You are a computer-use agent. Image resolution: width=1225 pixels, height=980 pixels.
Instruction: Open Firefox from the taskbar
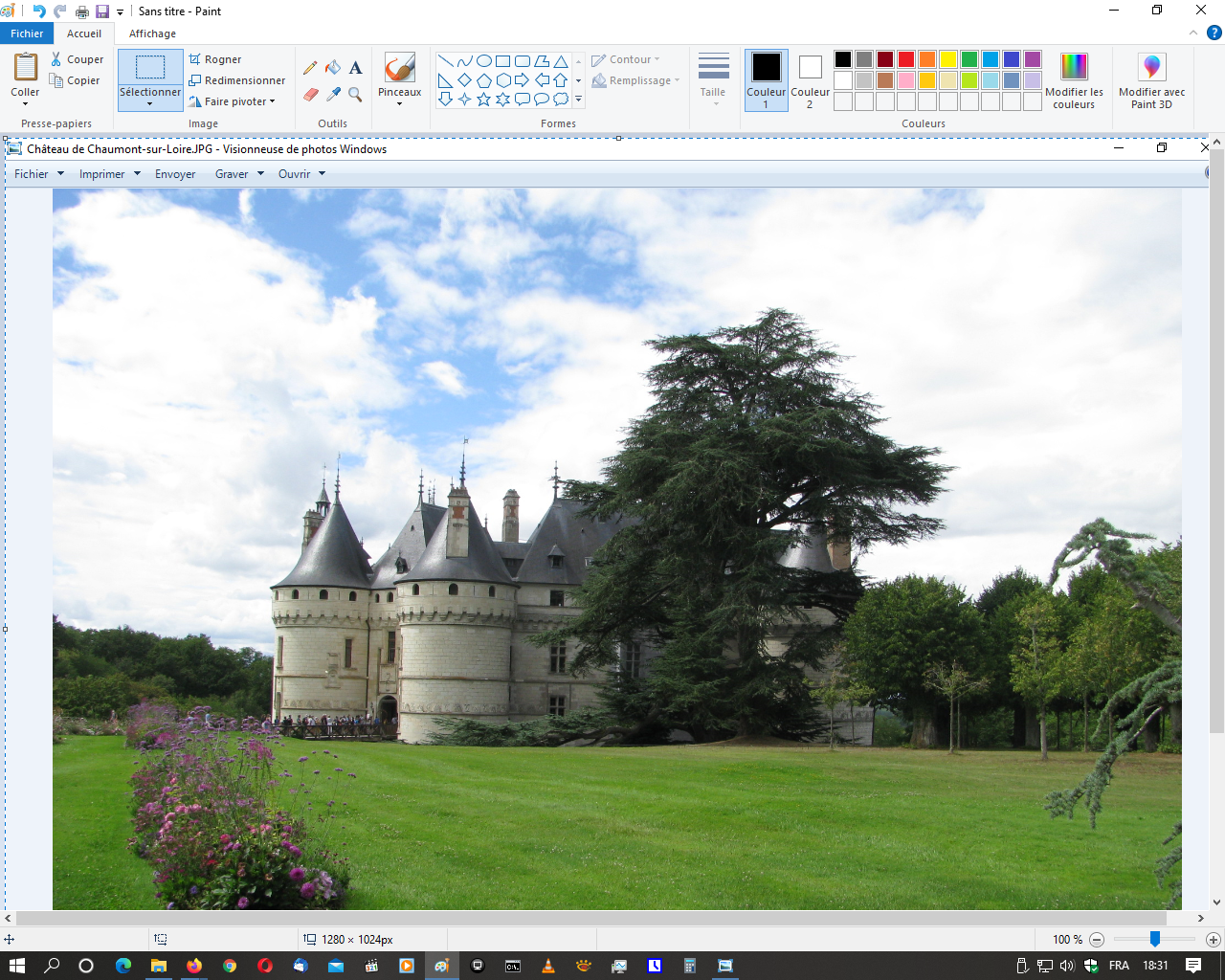[194, 966]
